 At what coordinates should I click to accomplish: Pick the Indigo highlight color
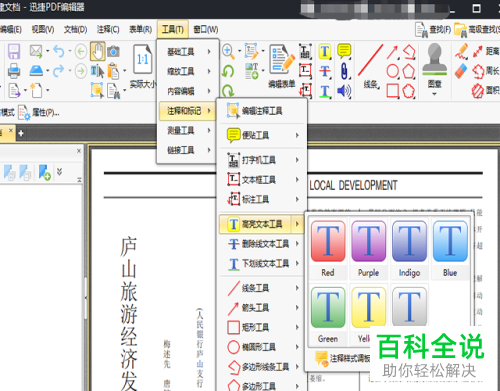click(x=409, y=248)
